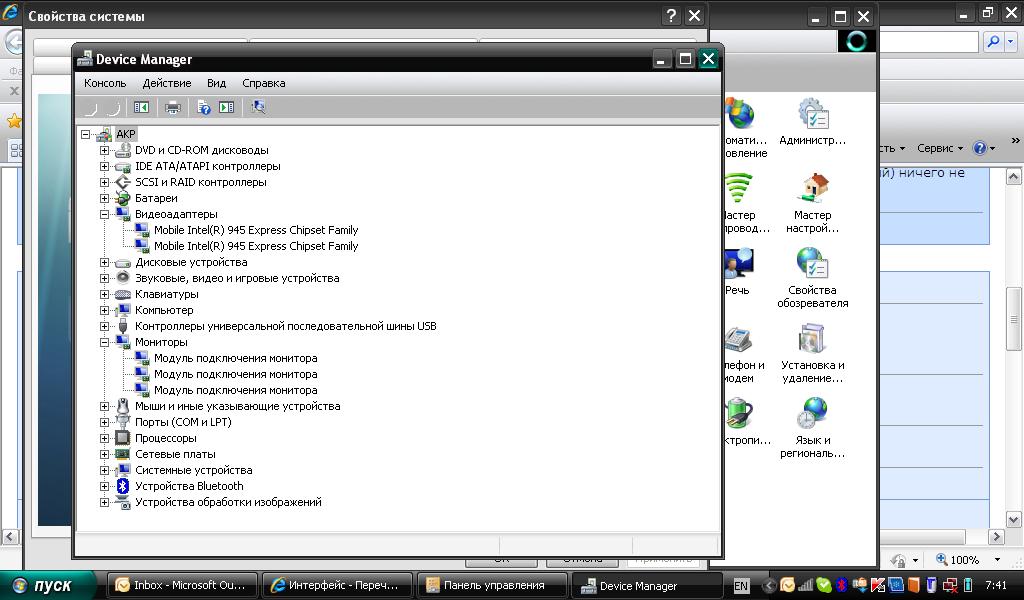Click the Батареи battery icon
The image size is (1024, 600).
pos(123,198)
